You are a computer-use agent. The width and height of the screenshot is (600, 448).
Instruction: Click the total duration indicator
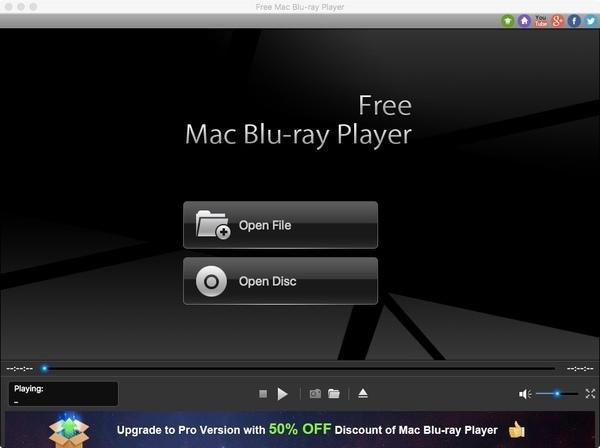(580, 369)
